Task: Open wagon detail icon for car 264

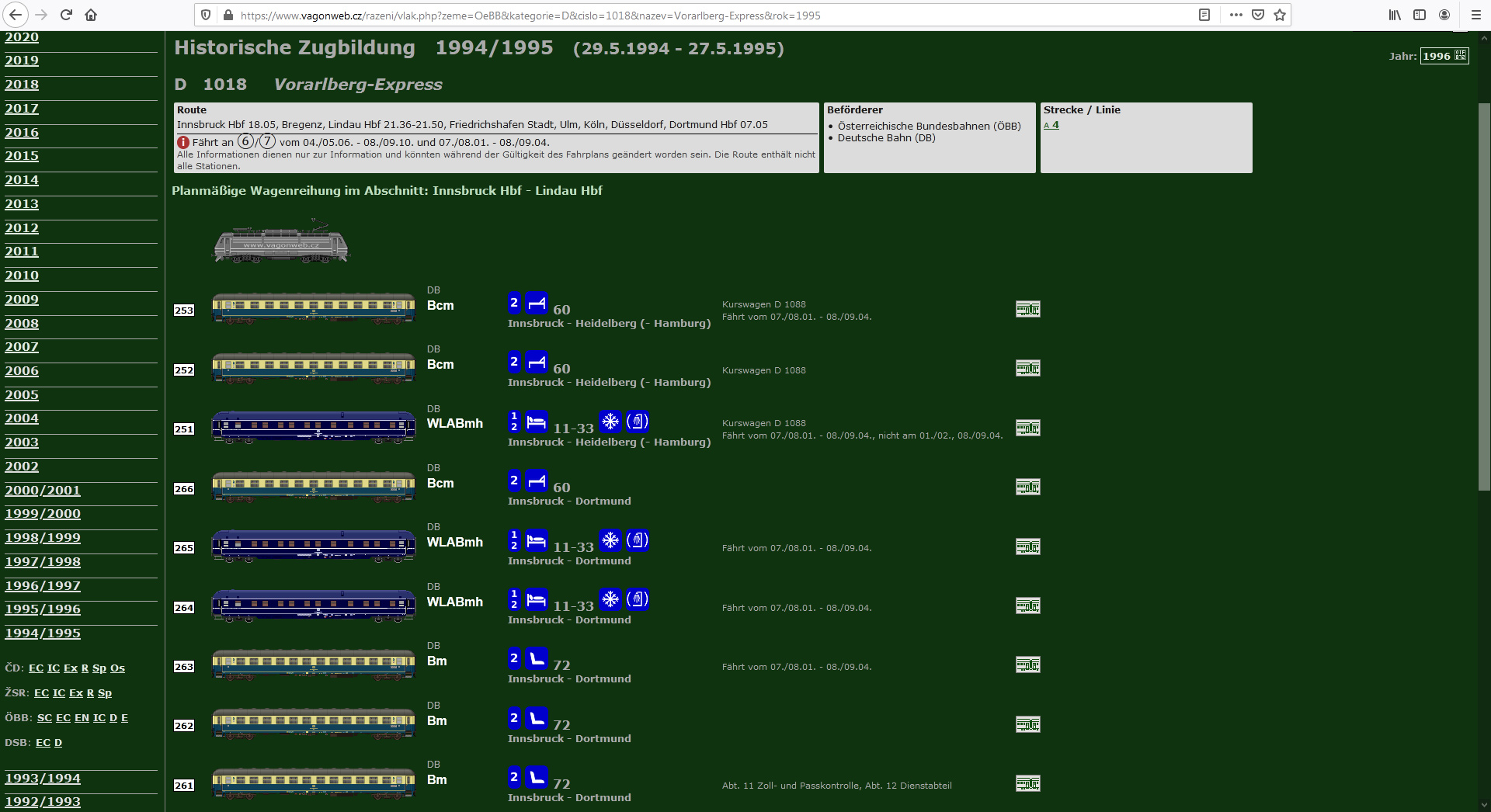Action: 1027,606
